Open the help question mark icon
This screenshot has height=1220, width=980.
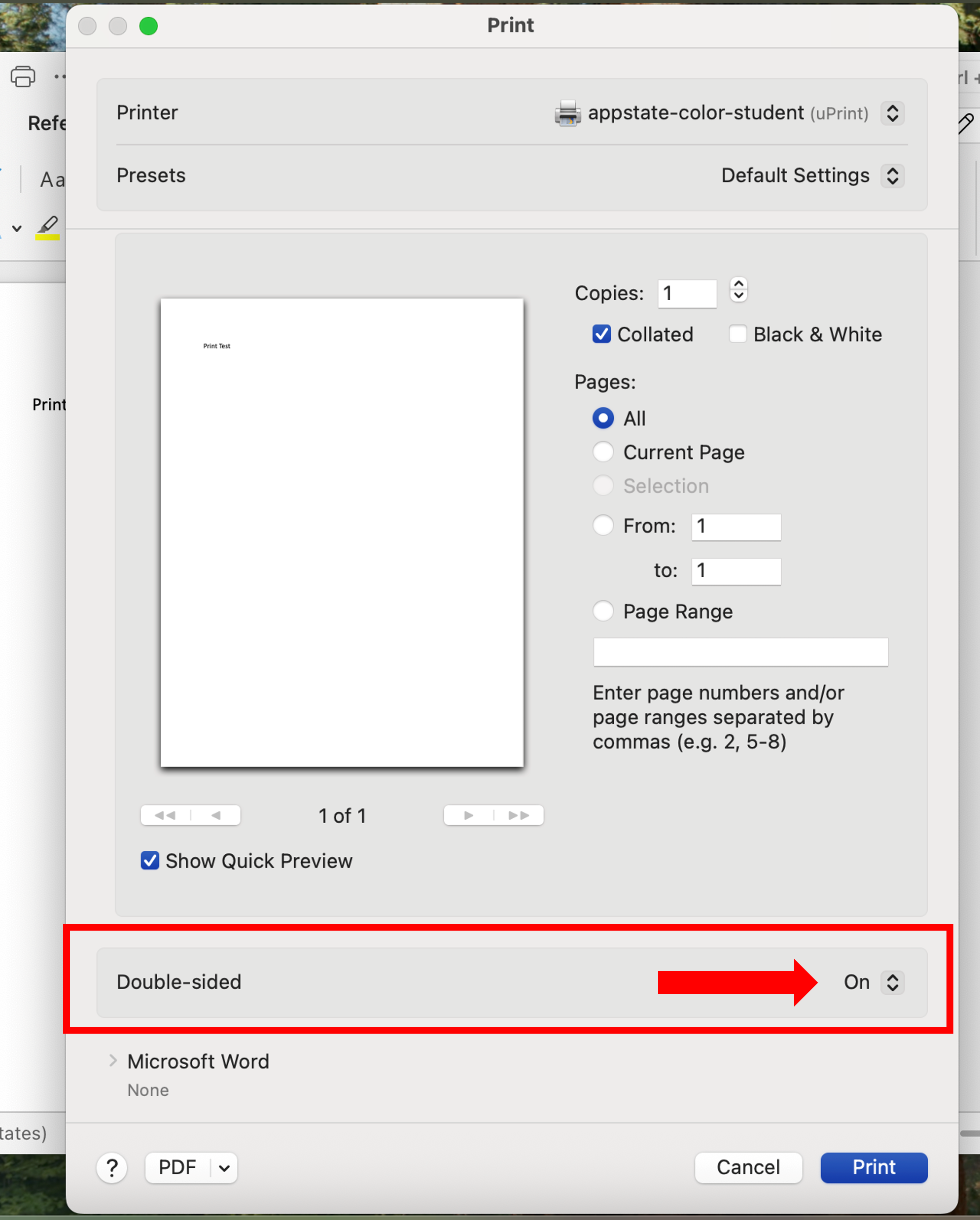112,1168
